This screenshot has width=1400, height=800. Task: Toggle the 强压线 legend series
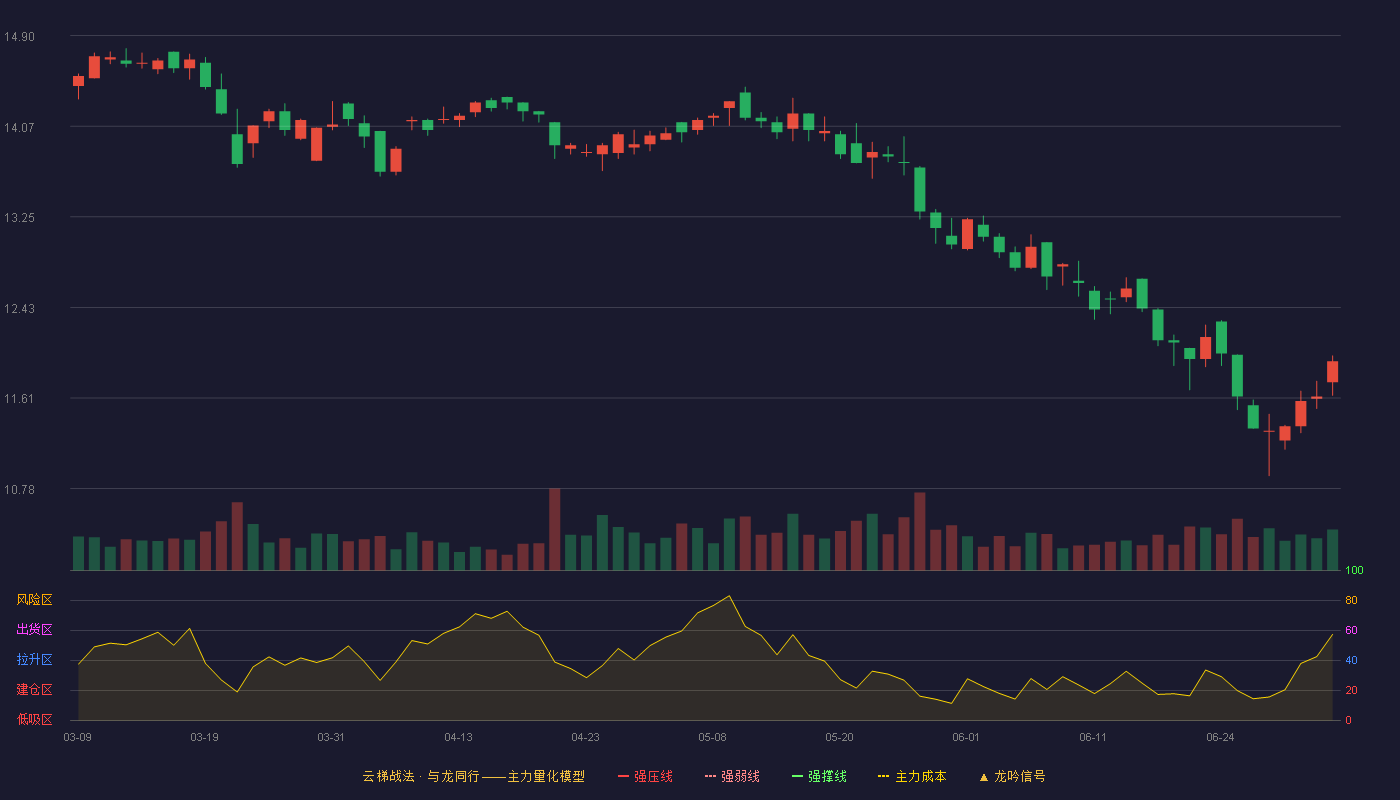pyautogui.click(x=645, y=776)
